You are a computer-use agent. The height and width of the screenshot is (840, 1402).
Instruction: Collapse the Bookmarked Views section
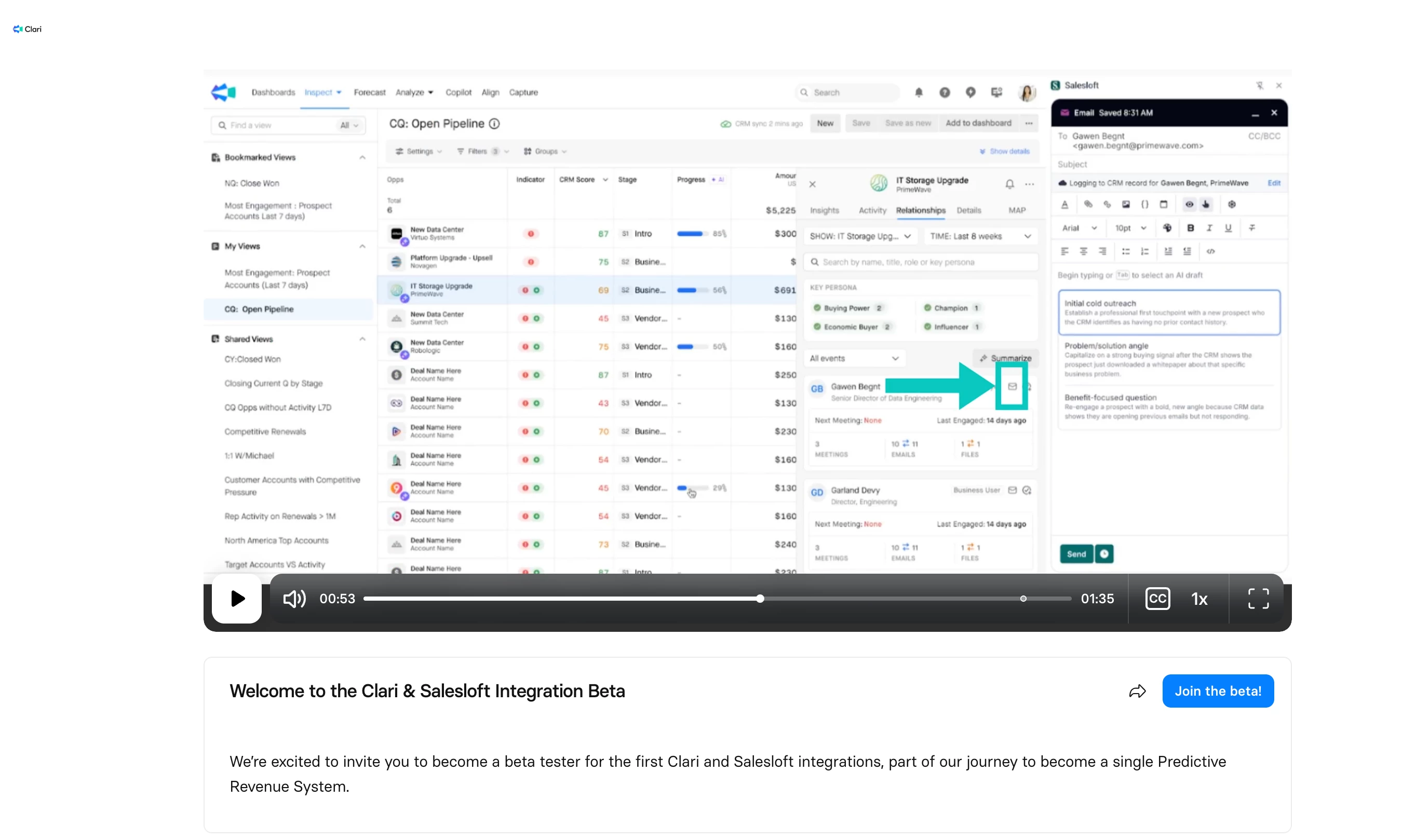(x=362, y=157)
